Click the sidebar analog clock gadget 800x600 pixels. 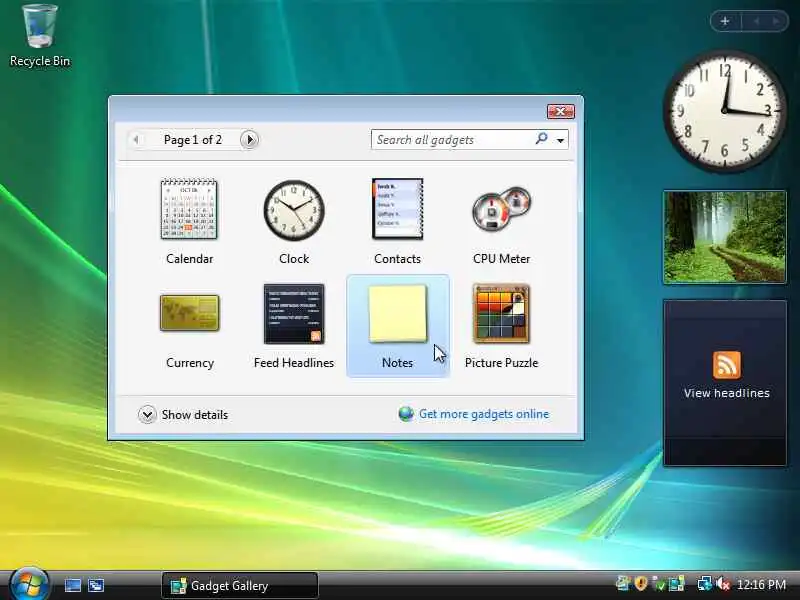click(724, 111)
